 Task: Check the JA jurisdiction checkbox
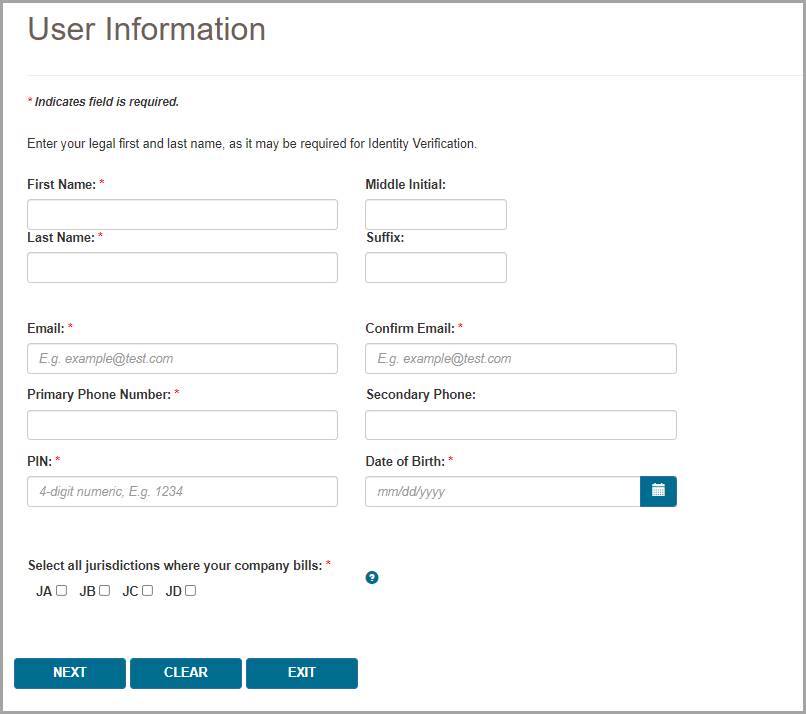(62, 591)
